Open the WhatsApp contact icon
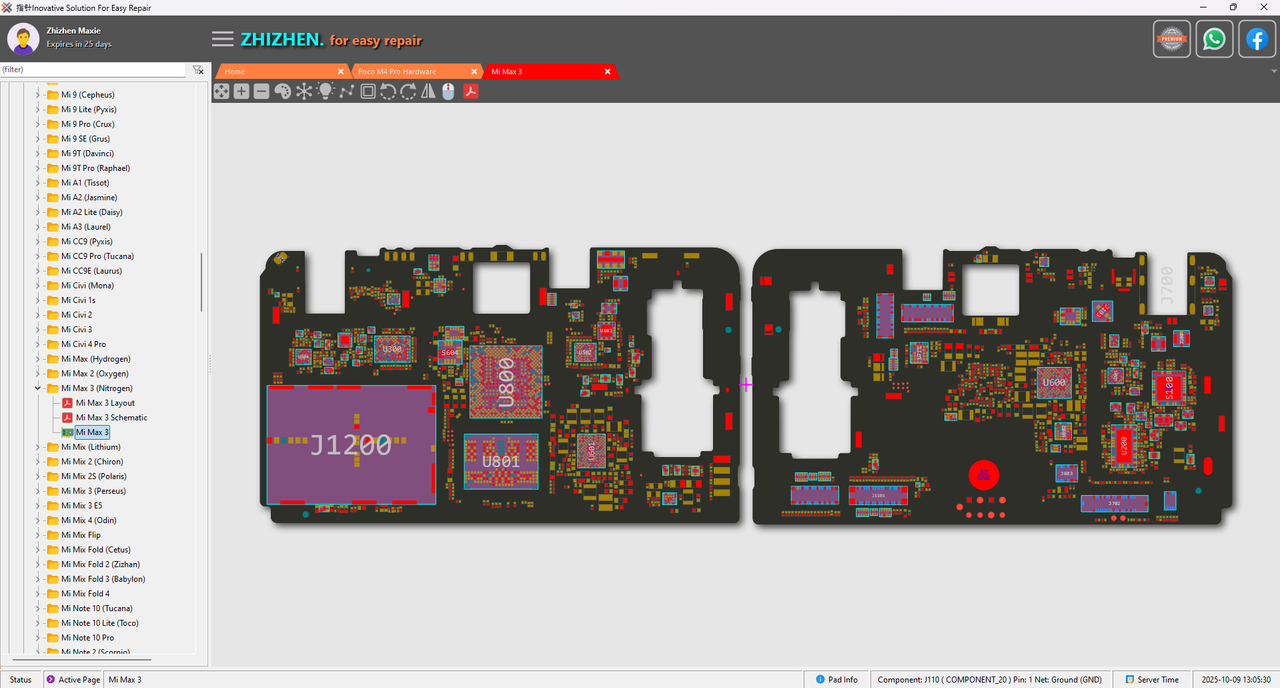This screenshot has width=1280, height=688. (1214, 39)
